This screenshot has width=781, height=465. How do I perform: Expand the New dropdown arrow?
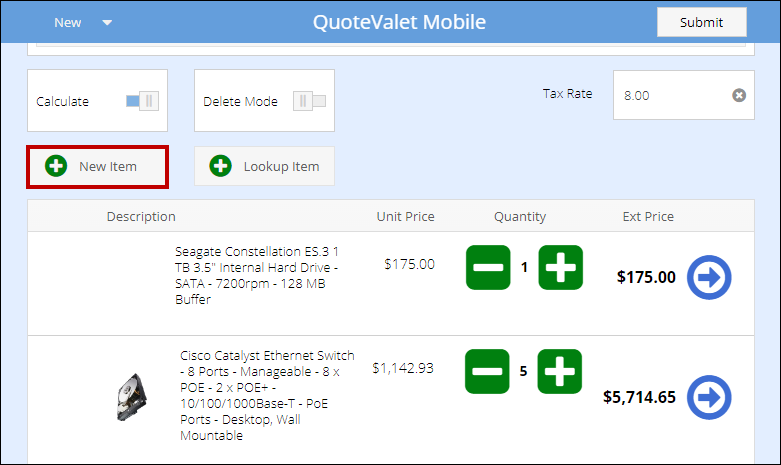click(x=108, y=23)
